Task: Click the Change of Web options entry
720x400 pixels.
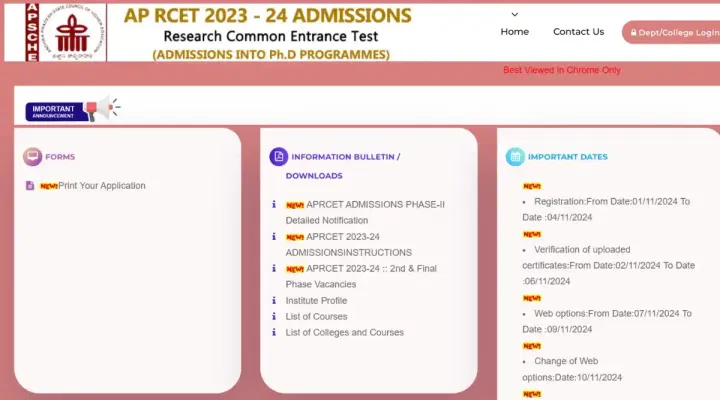Action: [572, 369]
